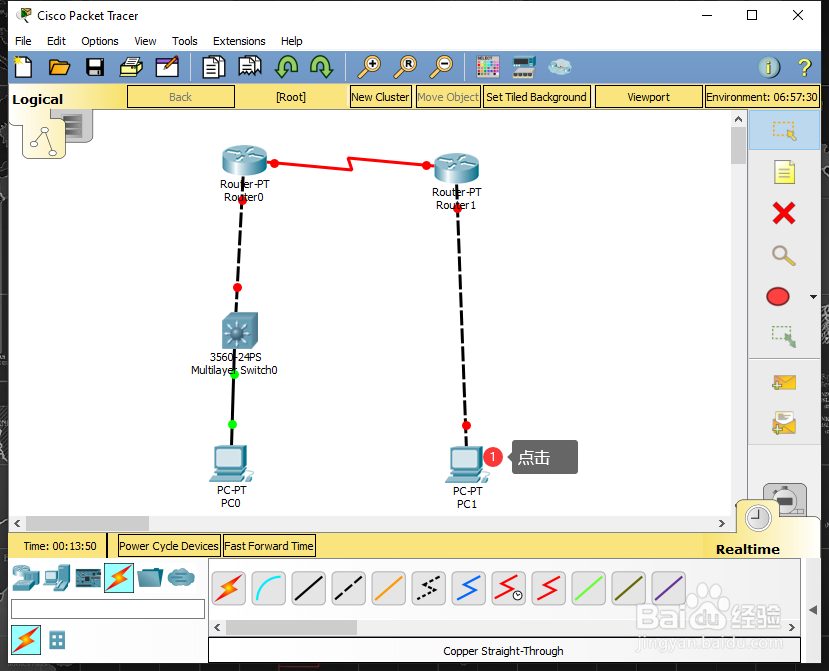Switch to Simulation mode tab
Screen dimensions: 829x671
pos(787,499)
